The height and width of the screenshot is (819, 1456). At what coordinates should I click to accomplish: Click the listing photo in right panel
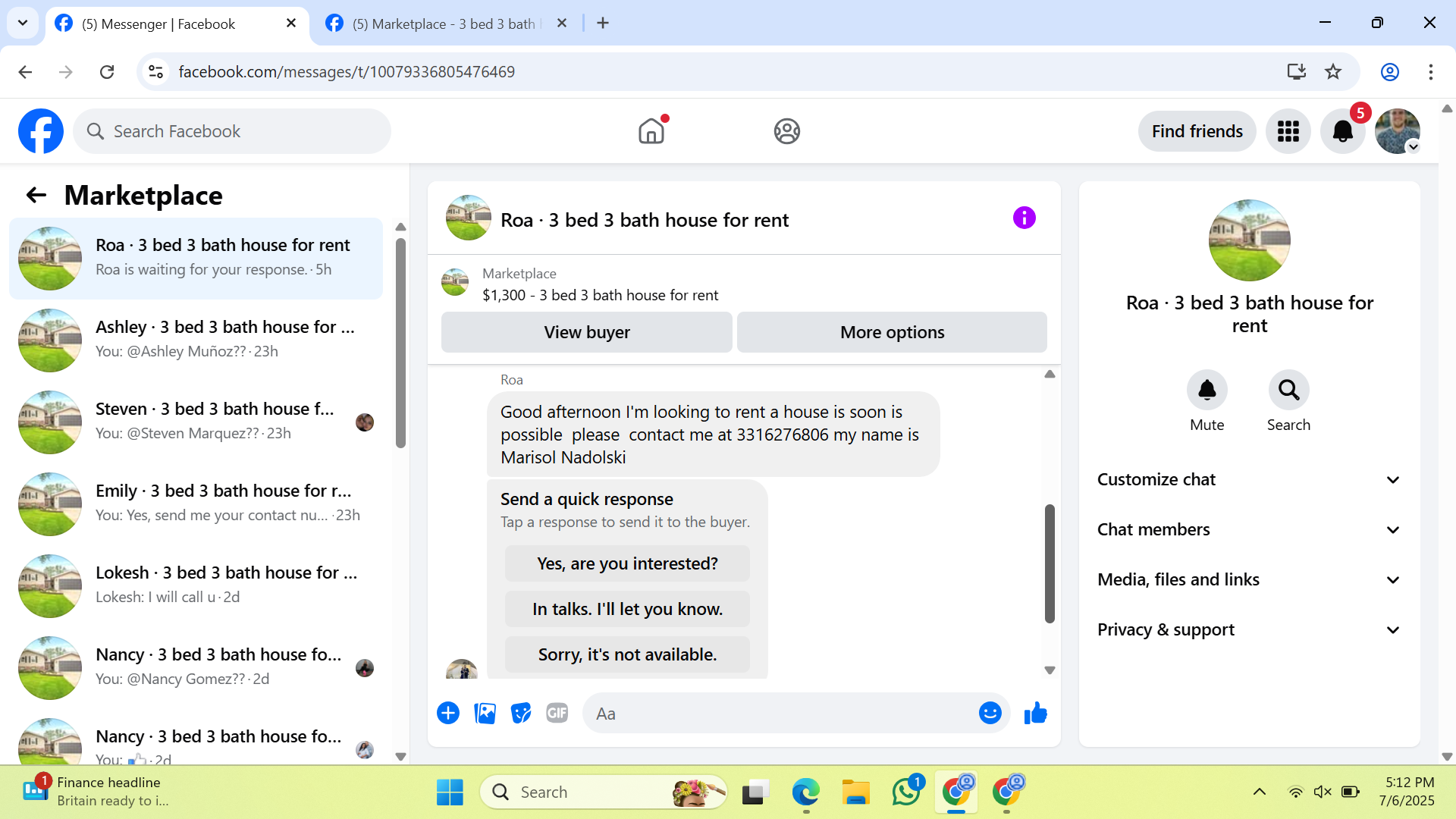tap(1249, 240)
